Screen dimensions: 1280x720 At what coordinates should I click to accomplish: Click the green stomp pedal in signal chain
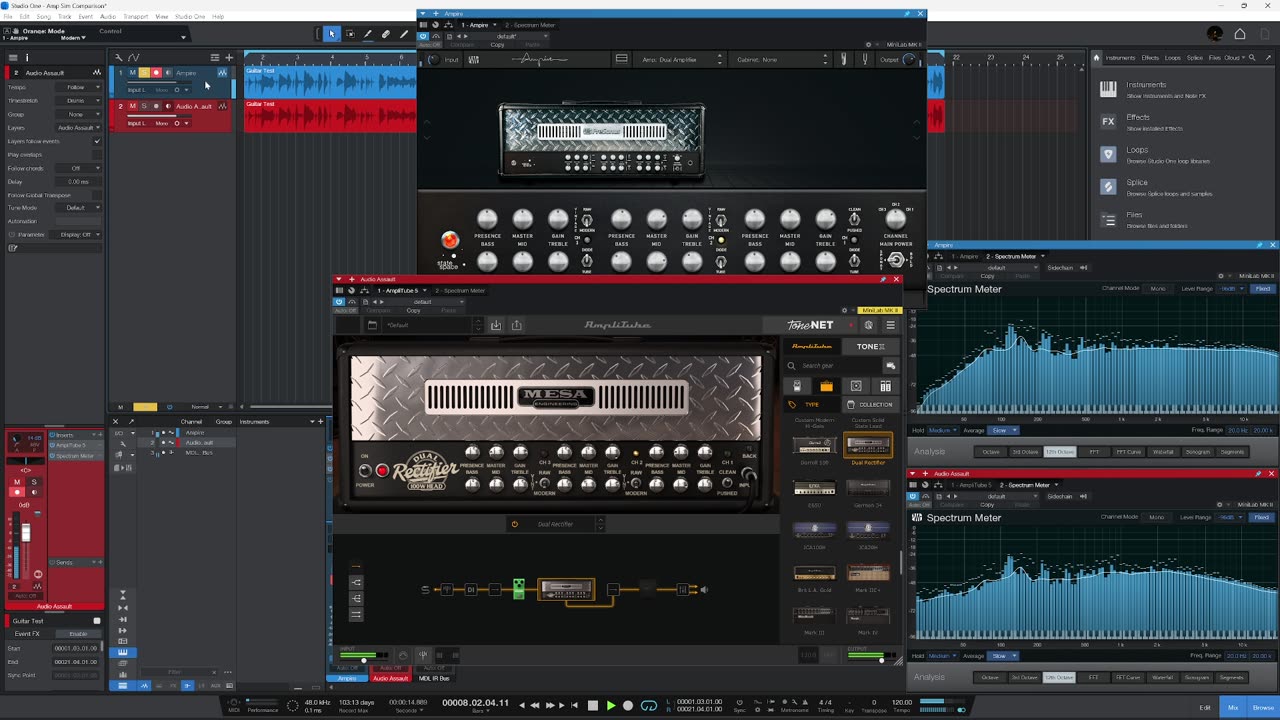(x=518, y=589)
